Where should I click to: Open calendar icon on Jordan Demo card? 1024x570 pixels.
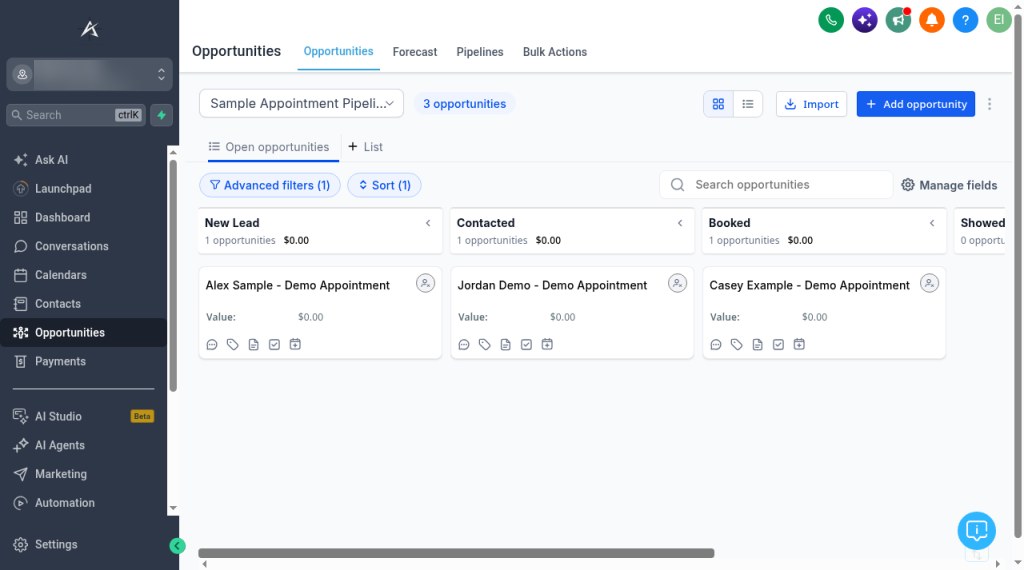pyautogui.click(x=547, y=344)
